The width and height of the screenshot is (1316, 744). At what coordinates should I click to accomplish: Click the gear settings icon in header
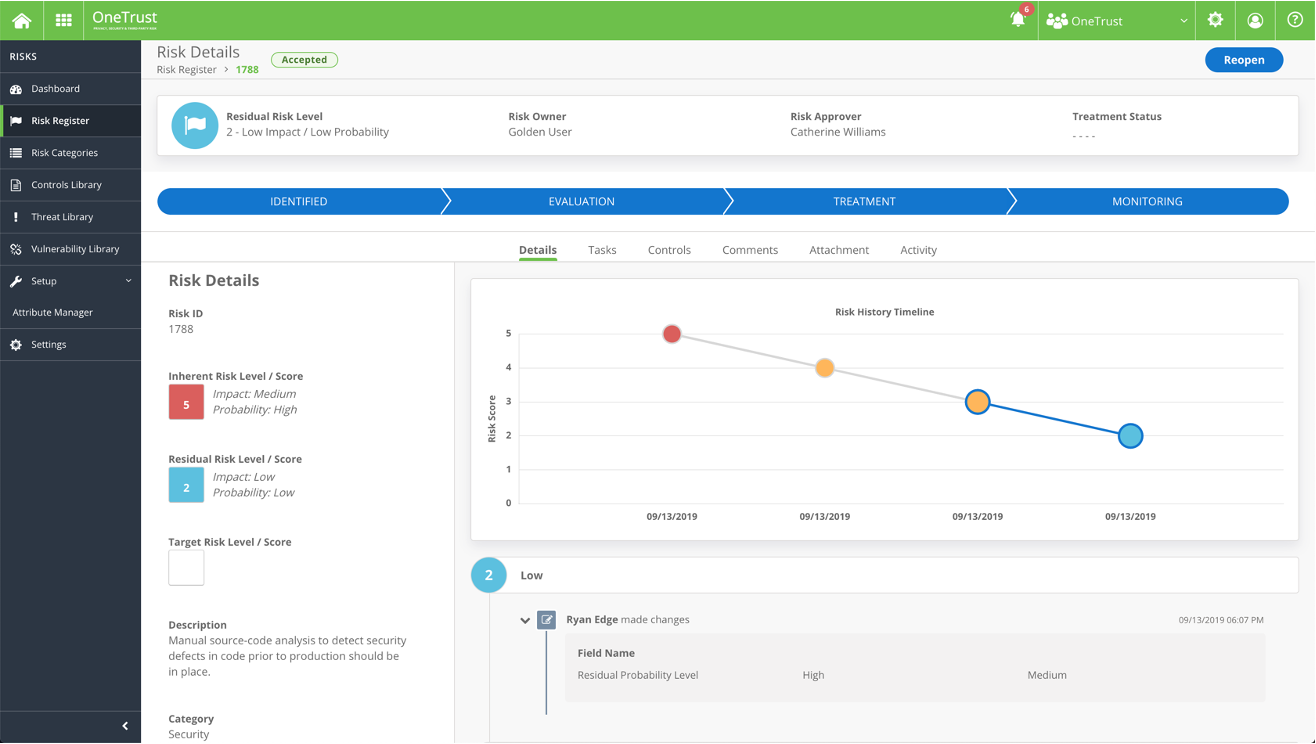pyautogui.click(x=1215, y=20)
